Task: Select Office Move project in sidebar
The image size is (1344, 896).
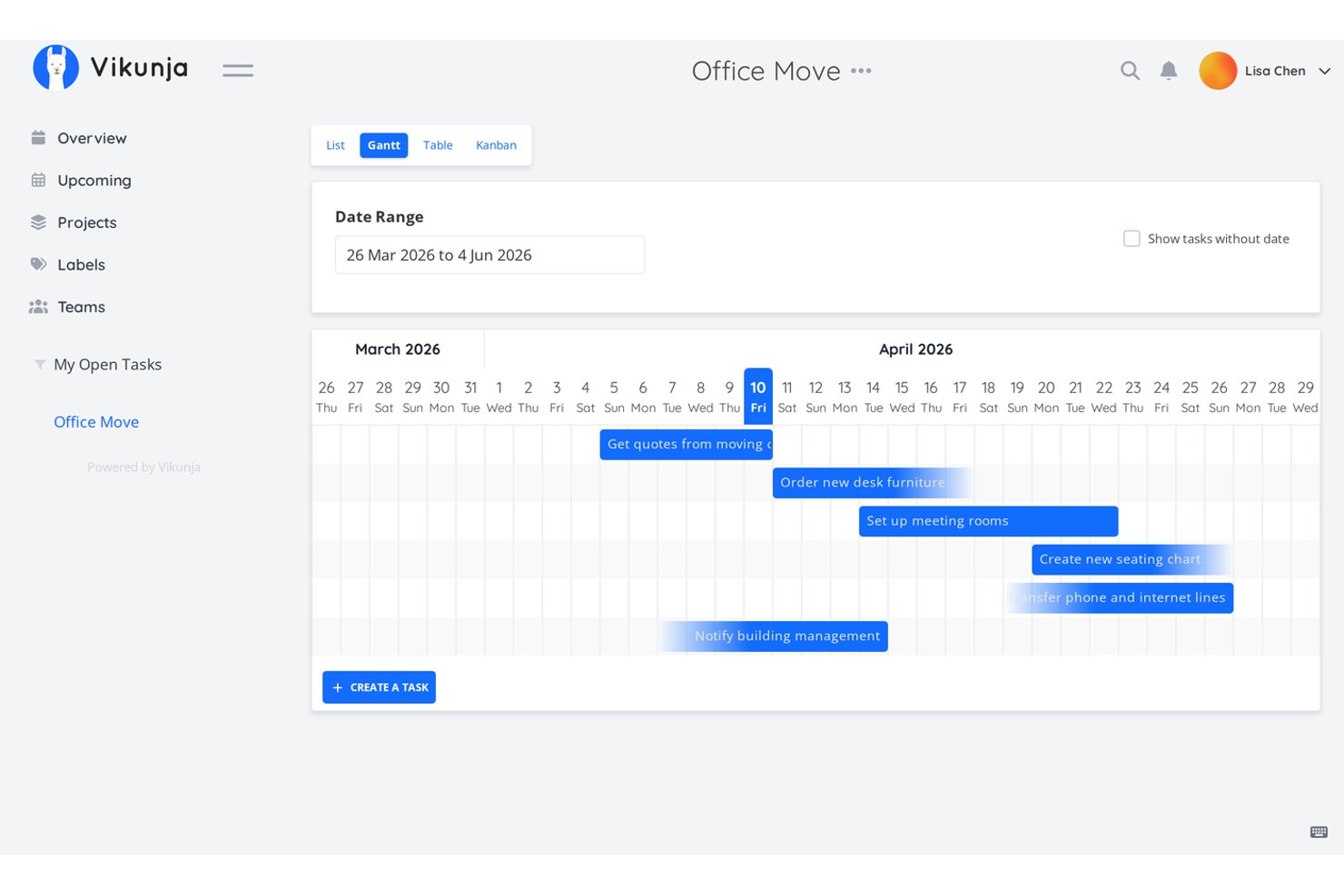Action: pos(96,421)
